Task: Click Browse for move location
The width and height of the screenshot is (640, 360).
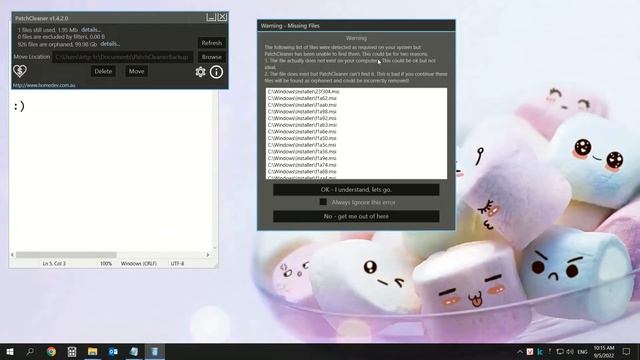Action: (211, 57)
